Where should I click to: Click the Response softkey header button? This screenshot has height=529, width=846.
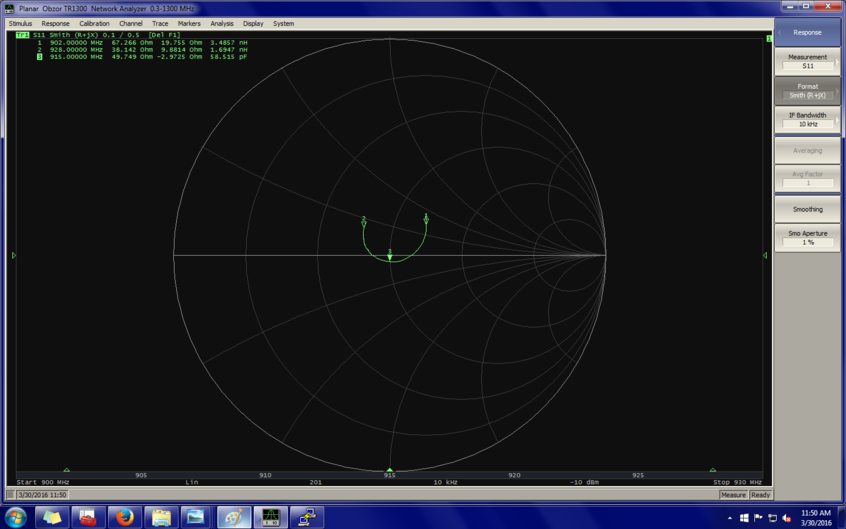point(807,32)
